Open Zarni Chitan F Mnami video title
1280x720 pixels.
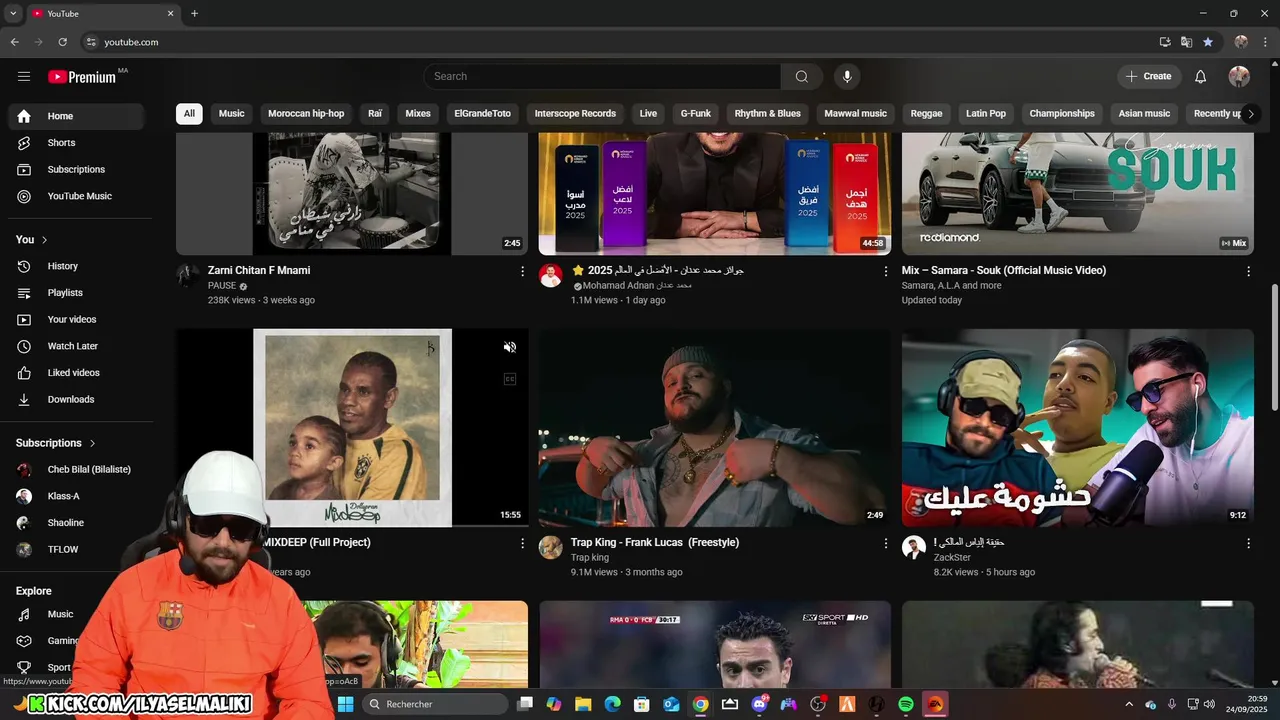tap(259, 270)
